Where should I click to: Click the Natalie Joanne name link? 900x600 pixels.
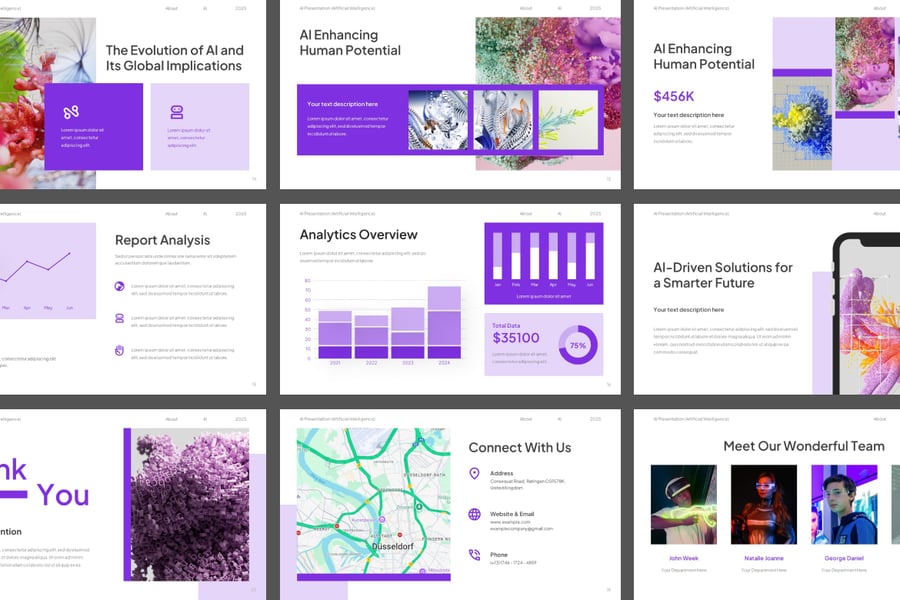coord(763,558)
